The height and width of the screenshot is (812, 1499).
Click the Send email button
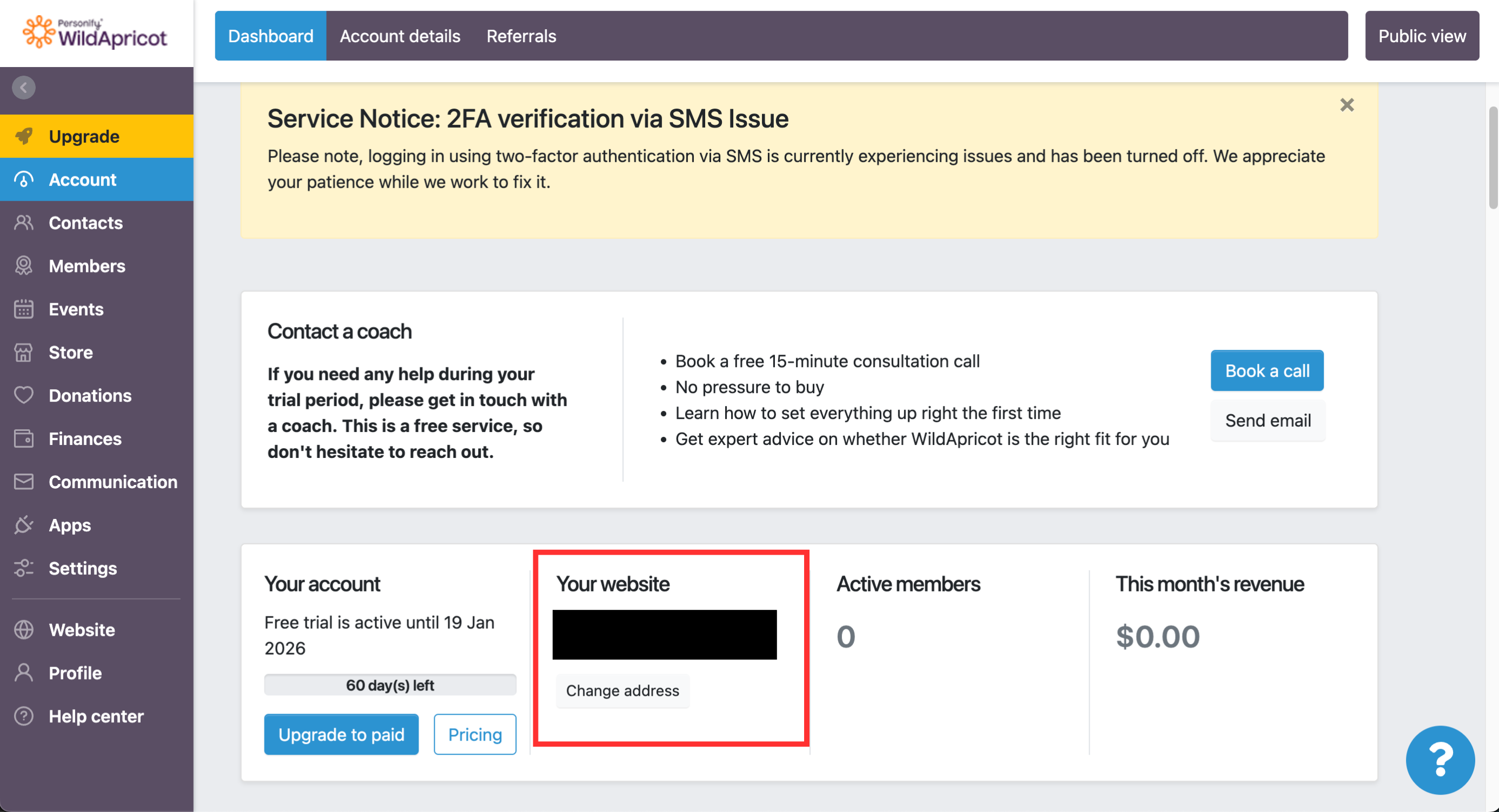coord(1268,421)
